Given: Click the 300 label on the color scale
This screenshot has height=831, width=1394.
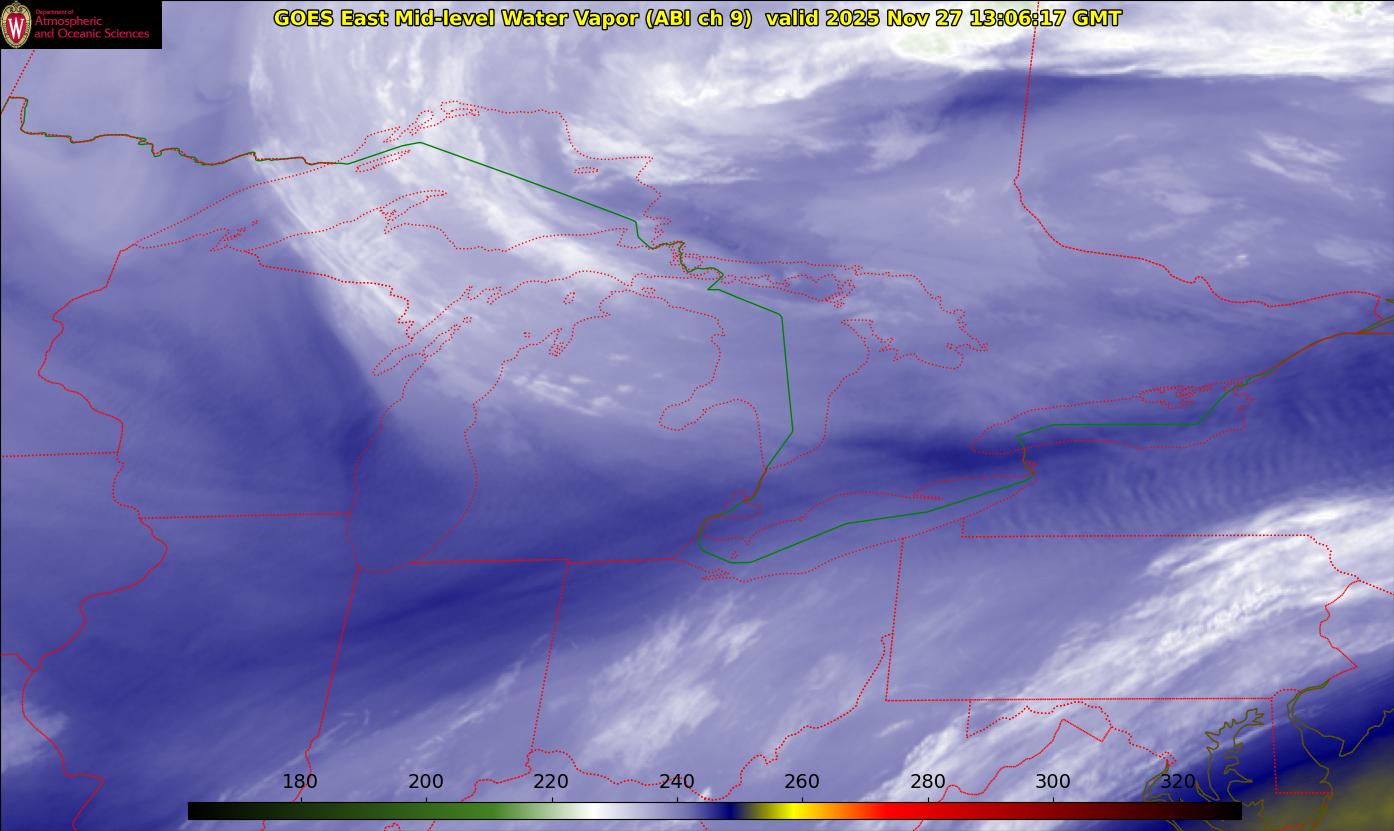Looking at the screenshot, I should pos(1053,782).
